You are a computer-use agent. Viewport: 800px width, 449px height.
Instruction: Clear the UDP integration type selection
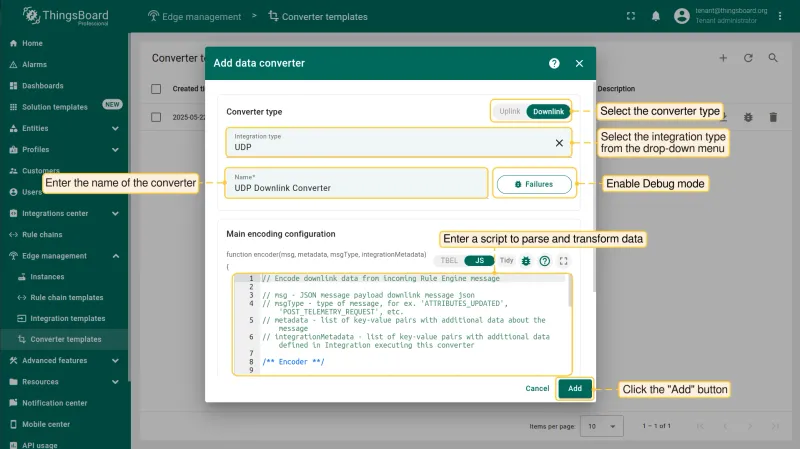[559, 143]
